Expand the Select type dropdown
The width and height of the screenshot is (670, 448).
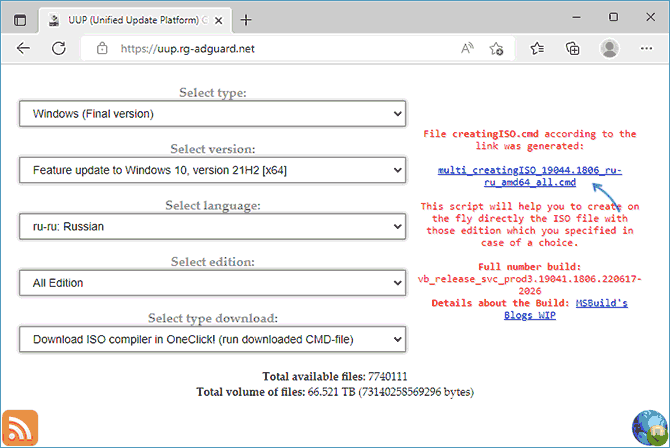[212, 114]
